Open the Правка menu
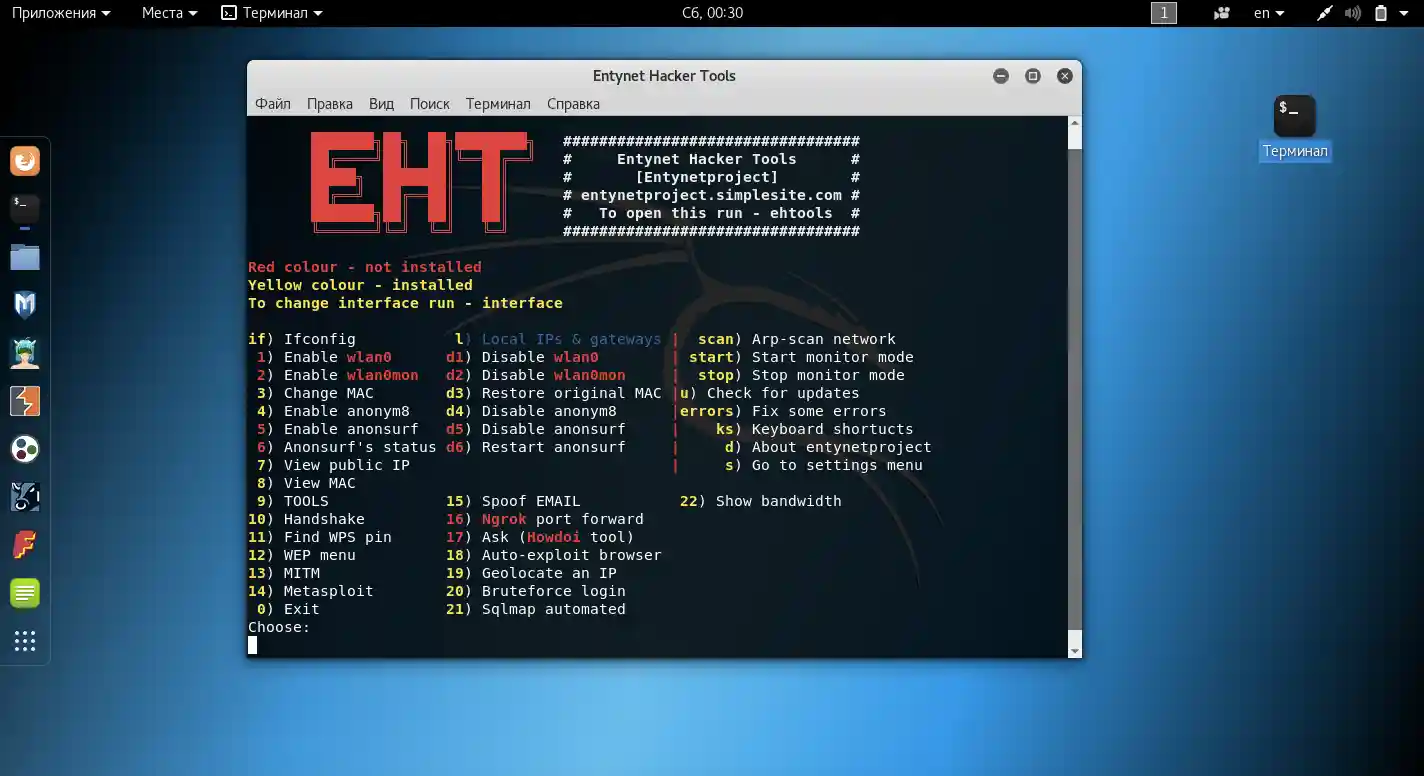1424x776 pixels. pyautogui.click(x=330, y=103)
